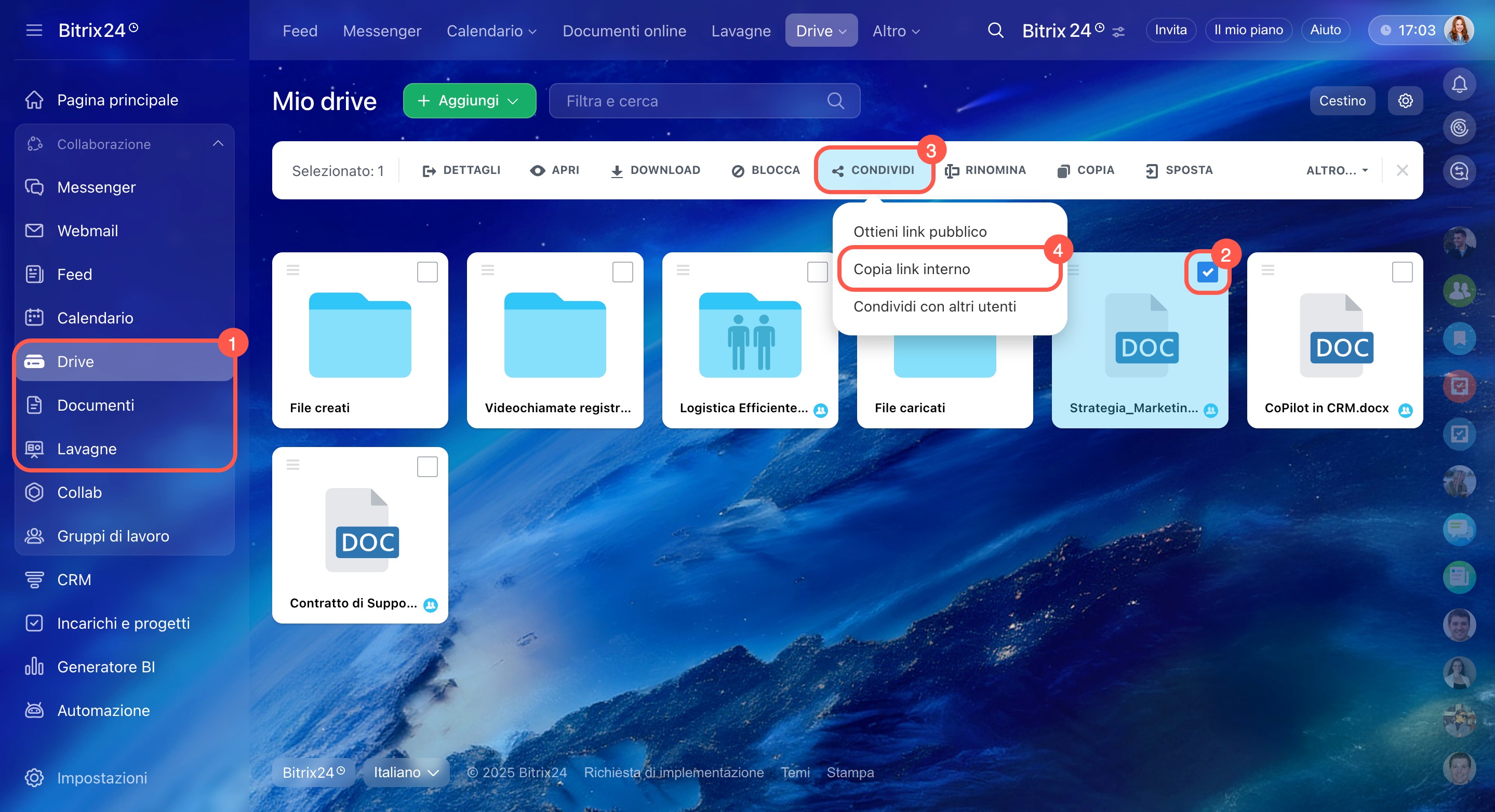
Task: Expand the Aggiungi dropdown button
Action: pyautogui.click(x=469, y=101)
